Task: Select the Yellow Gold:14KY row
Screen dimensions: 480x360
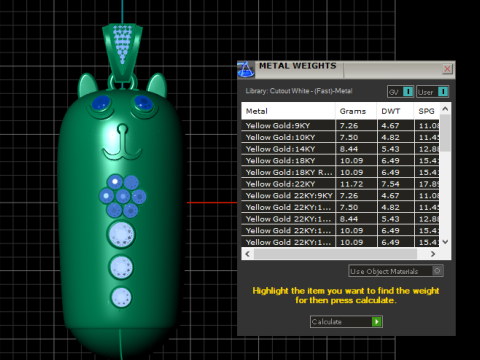Action: tap(340, 149)
